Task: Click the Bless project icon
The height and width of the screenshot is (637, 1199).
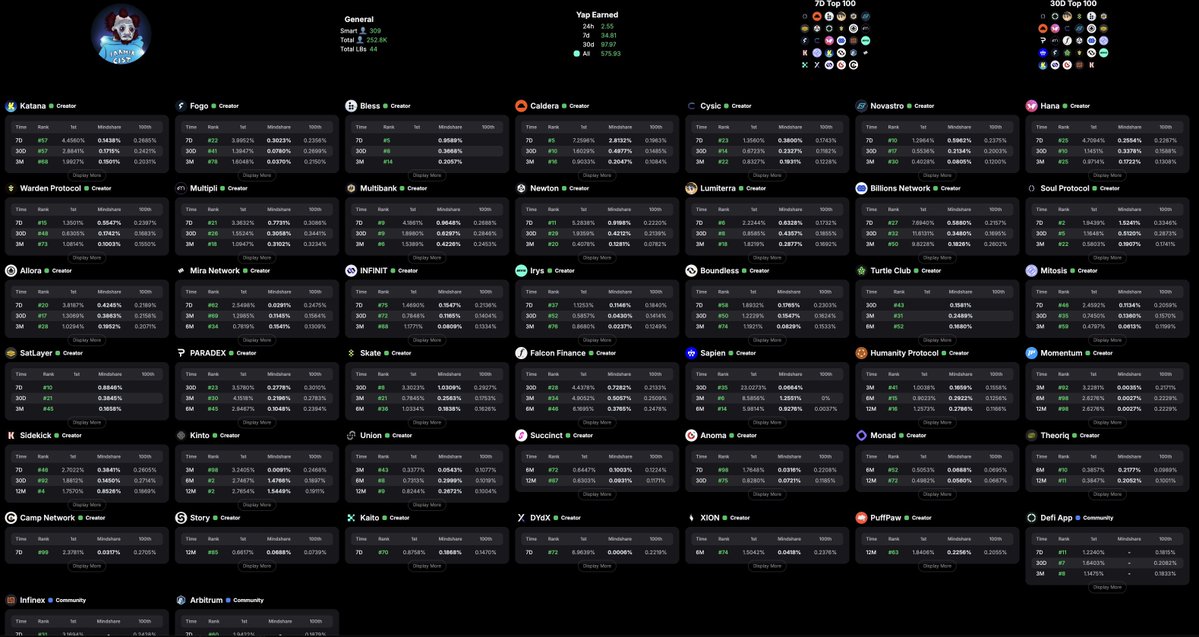Action: (351, 106)
